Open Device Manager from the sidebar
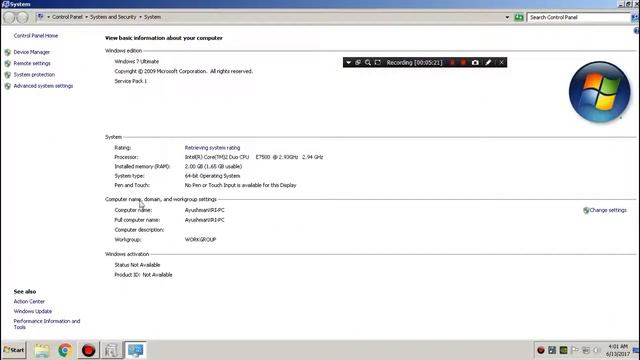The width and height of the screenshot is (640, 360). pos(31,52)
